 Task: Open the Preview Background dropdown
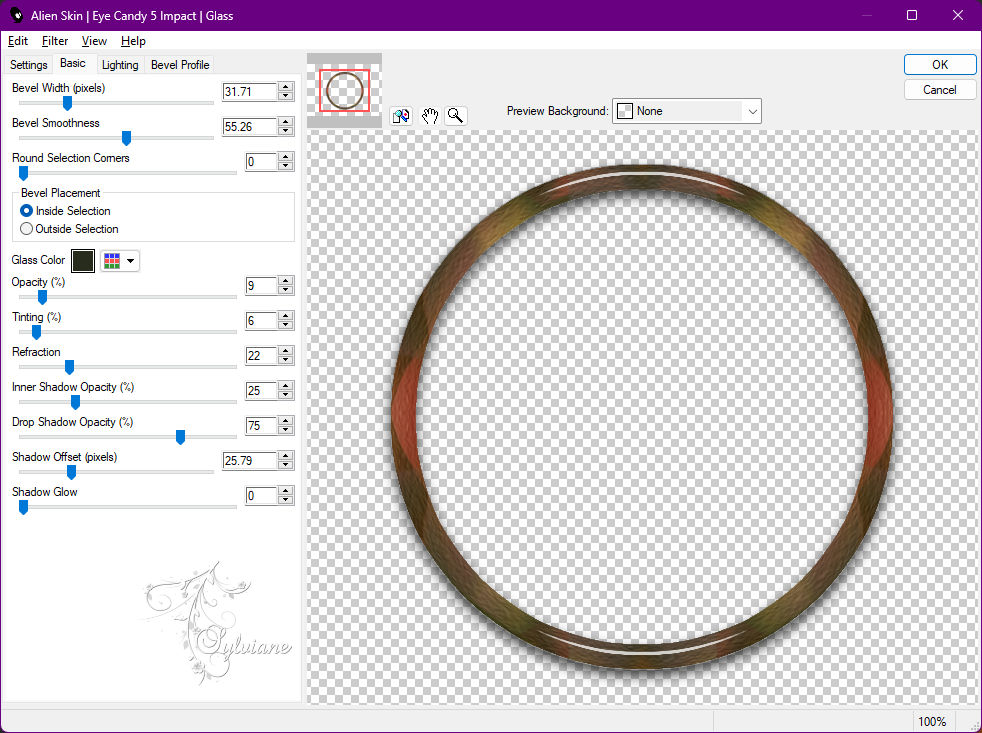(686, 111)
